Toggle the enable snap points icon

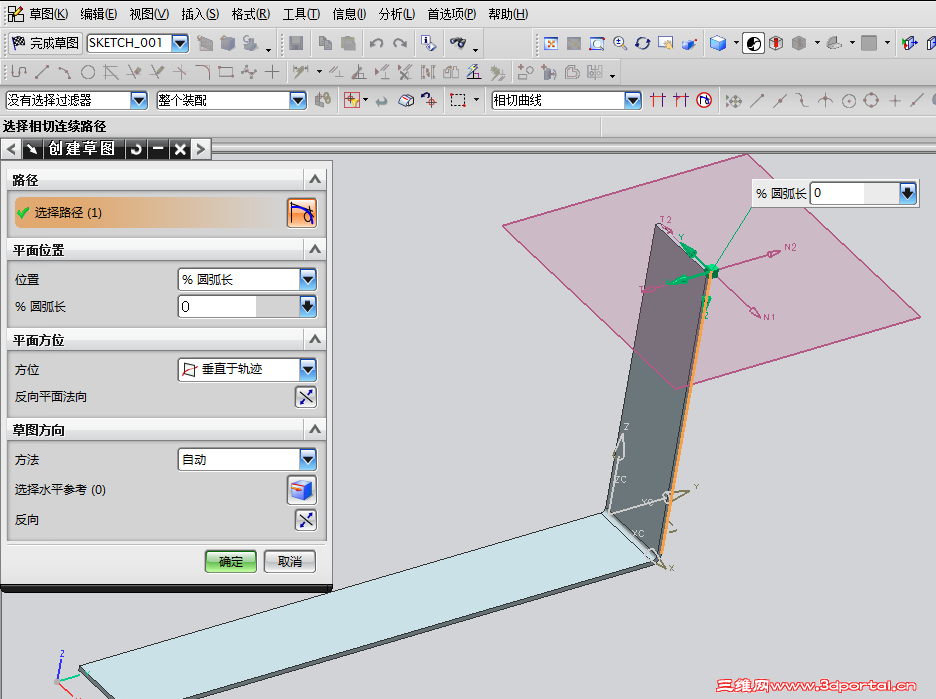(734, 101)
